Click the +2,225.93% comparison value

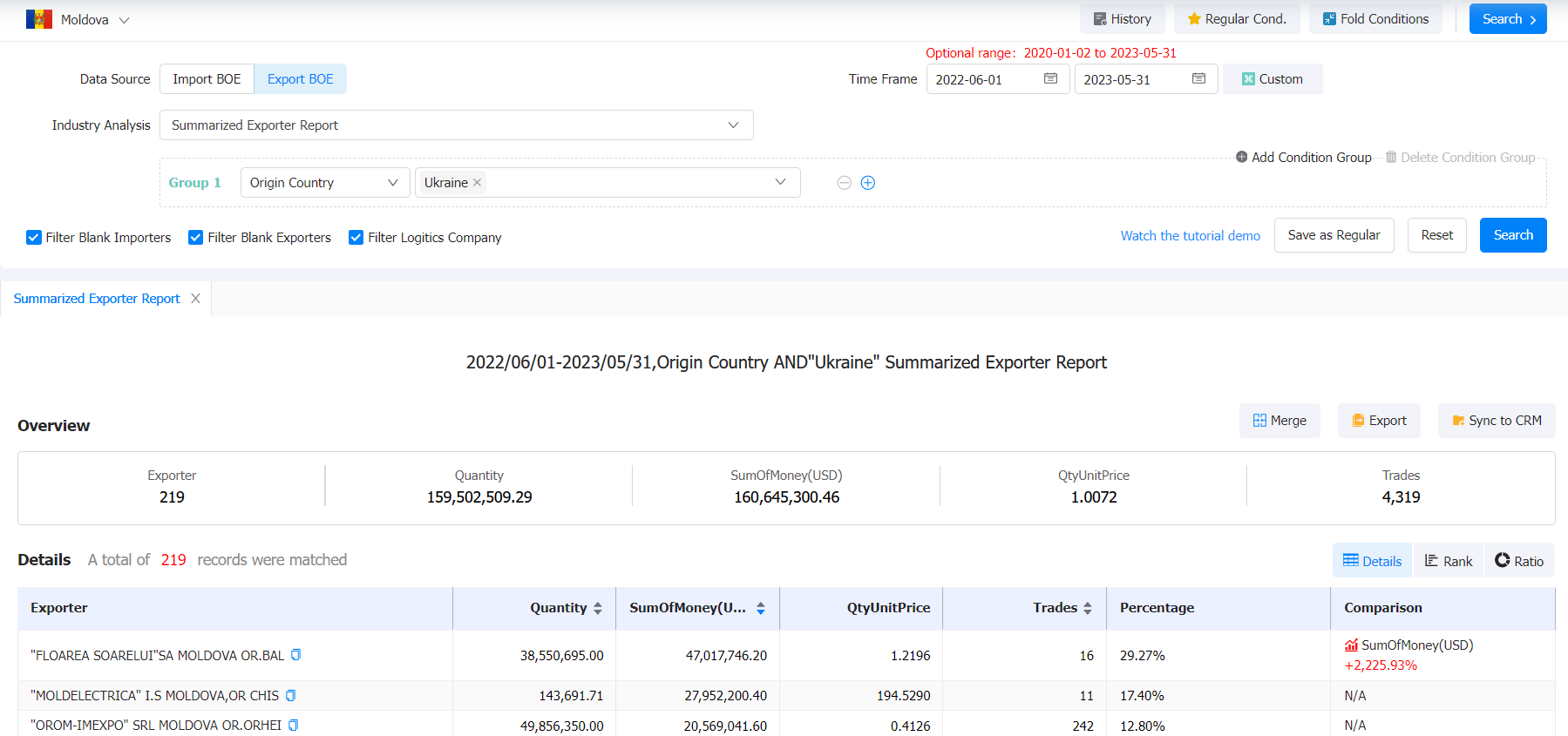click(x=1381, y=665)
